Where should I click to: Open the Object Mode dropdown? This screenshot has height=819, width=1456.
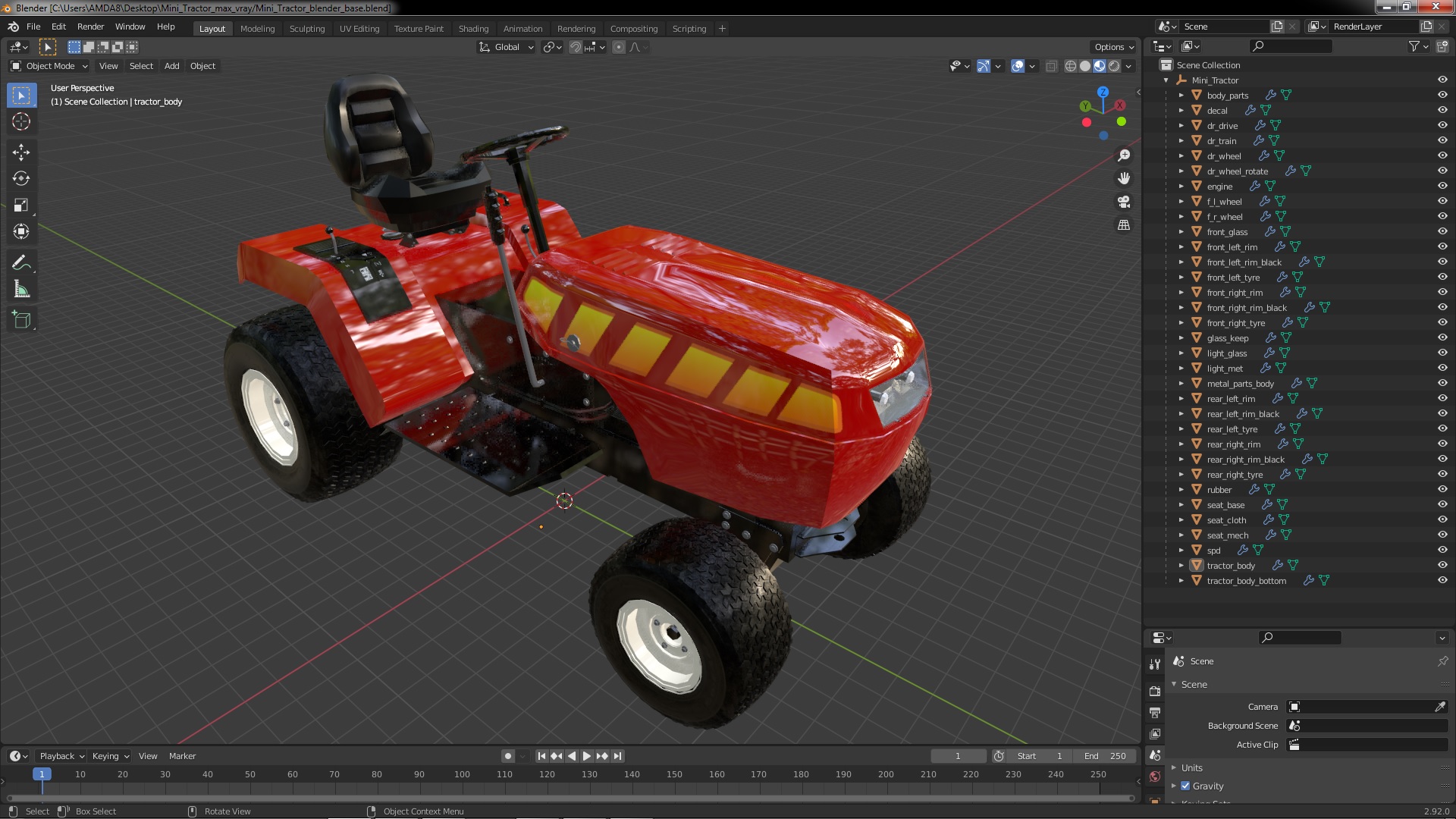(50, 66)
